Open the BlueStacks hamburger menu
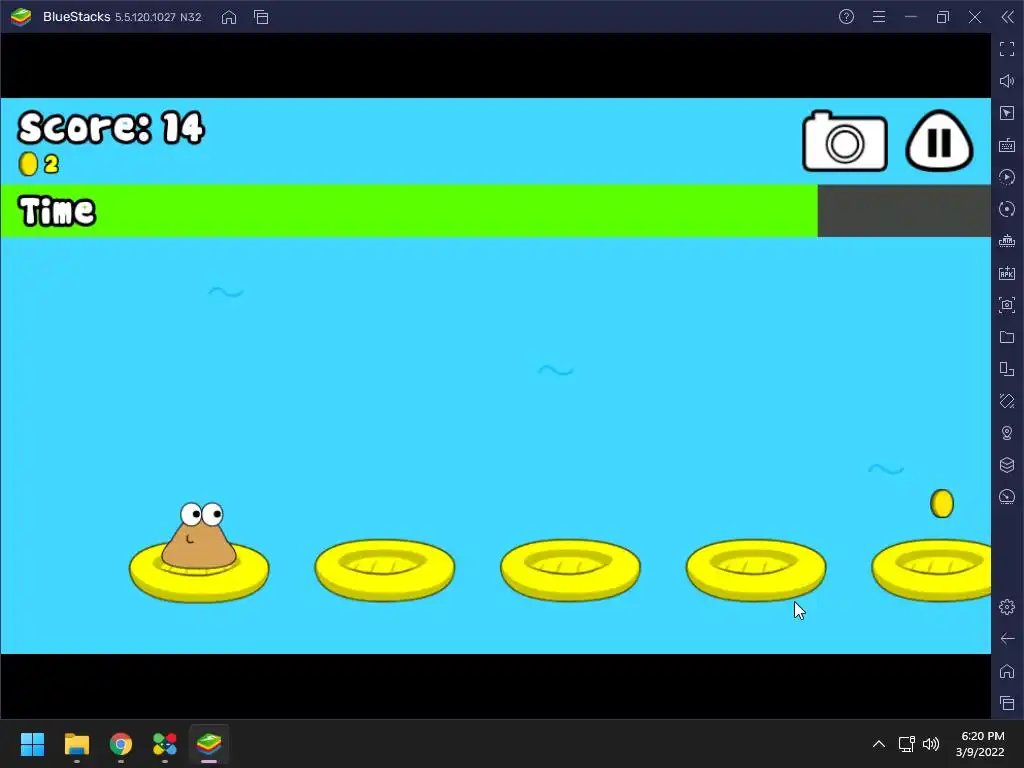This screenshot has height=768, width=1024. [x=879, y=17]
